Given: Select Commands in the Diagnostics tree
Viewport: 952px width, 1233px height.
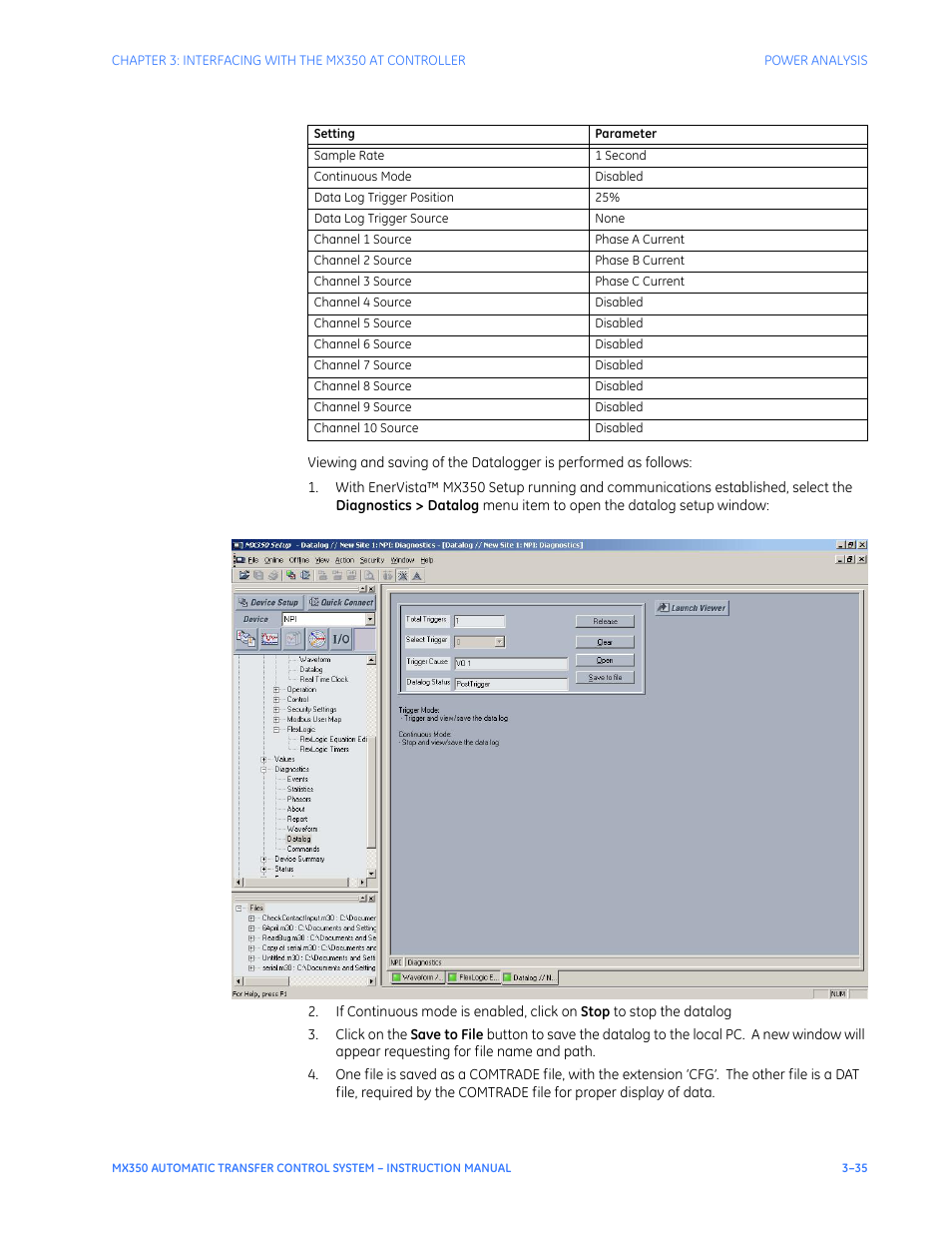Looking at the screenshot, I should (x=303, y=850).
